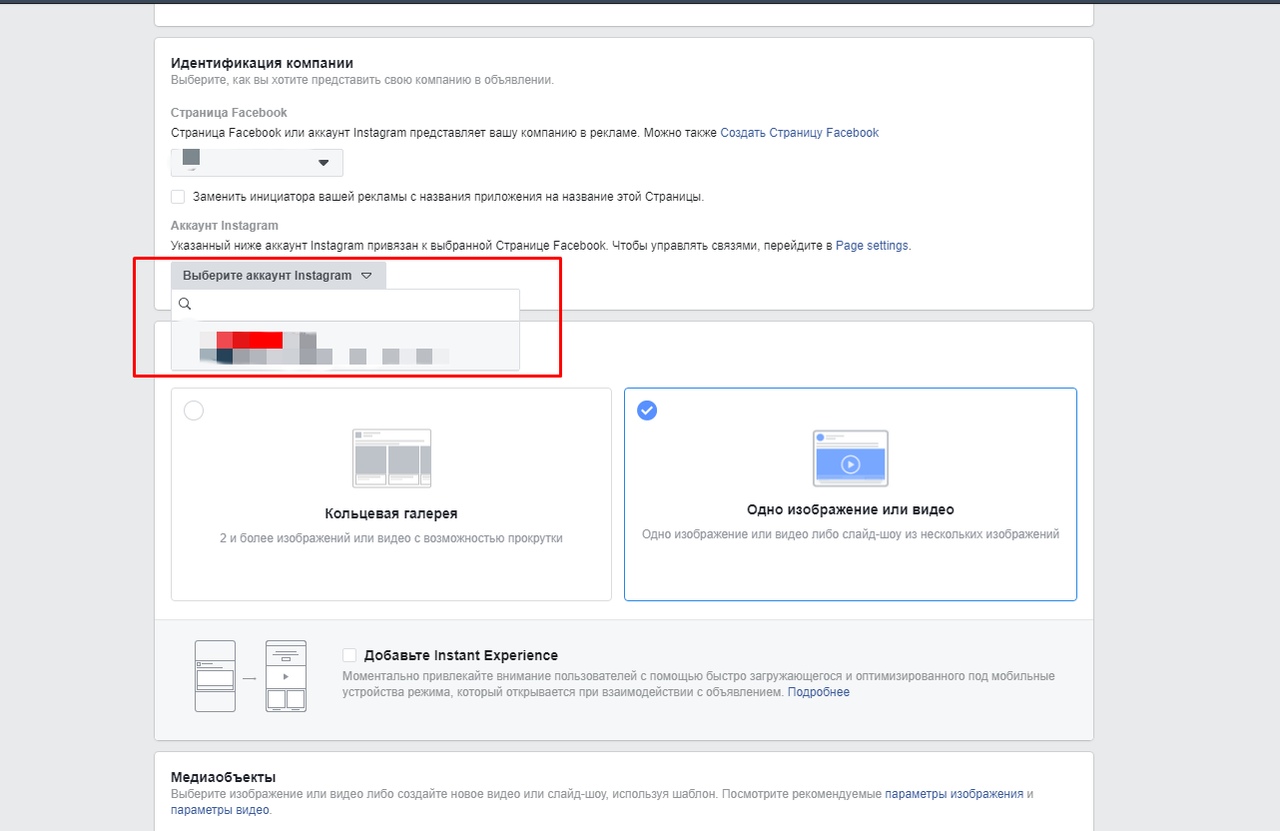Click the single image or video illustration
The width and height of the screenshot is (1280, 831).
[850, 458]
